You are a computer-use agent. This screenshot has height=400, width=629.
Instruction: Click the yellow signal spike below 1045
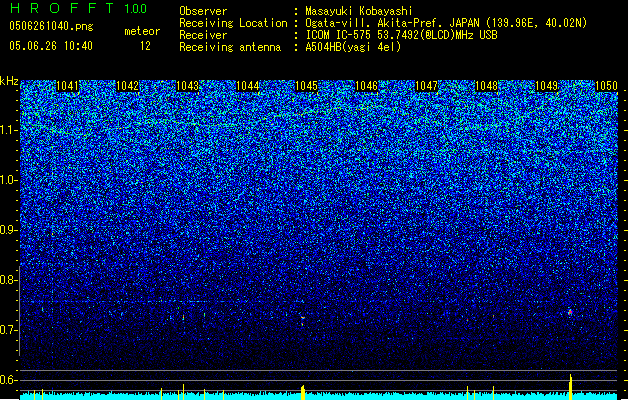click(303, 392)
